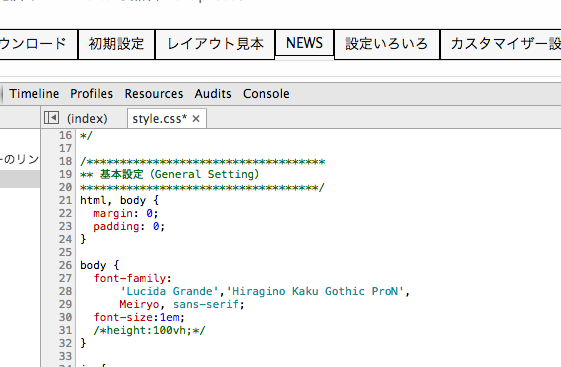
Task: Click 'Meiryo' on line 29
Action: point(140,304)
